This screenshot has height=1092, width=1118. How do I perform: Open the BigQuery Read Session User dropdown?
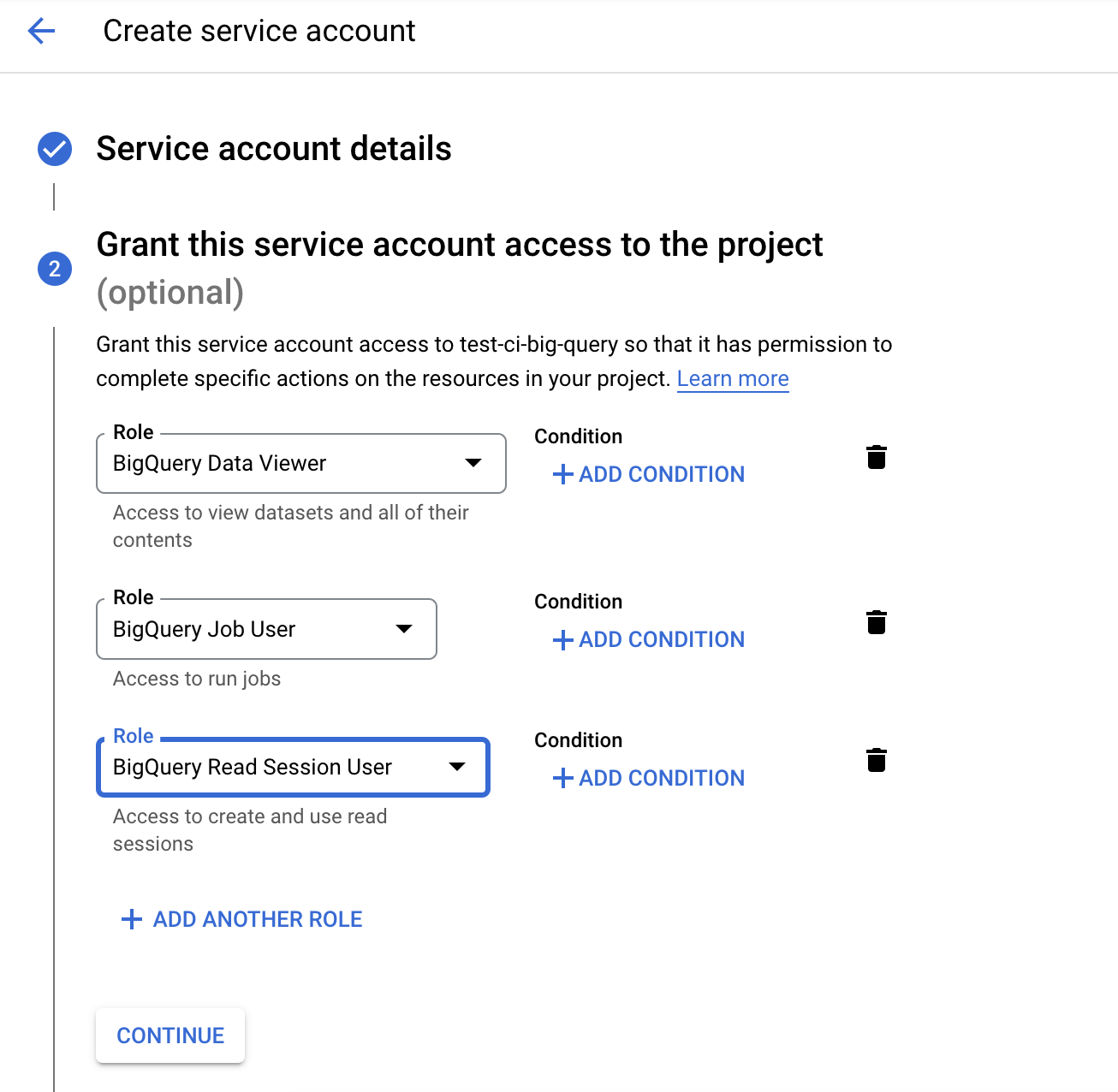point(293,767)
